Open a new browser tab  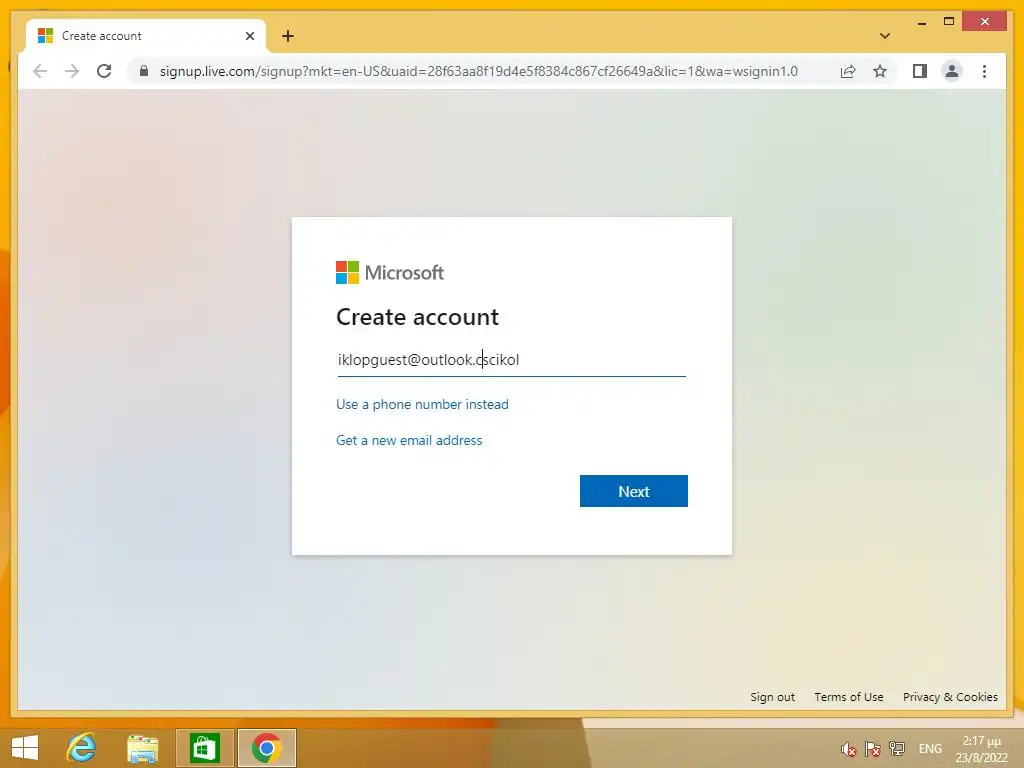[288, 36]
